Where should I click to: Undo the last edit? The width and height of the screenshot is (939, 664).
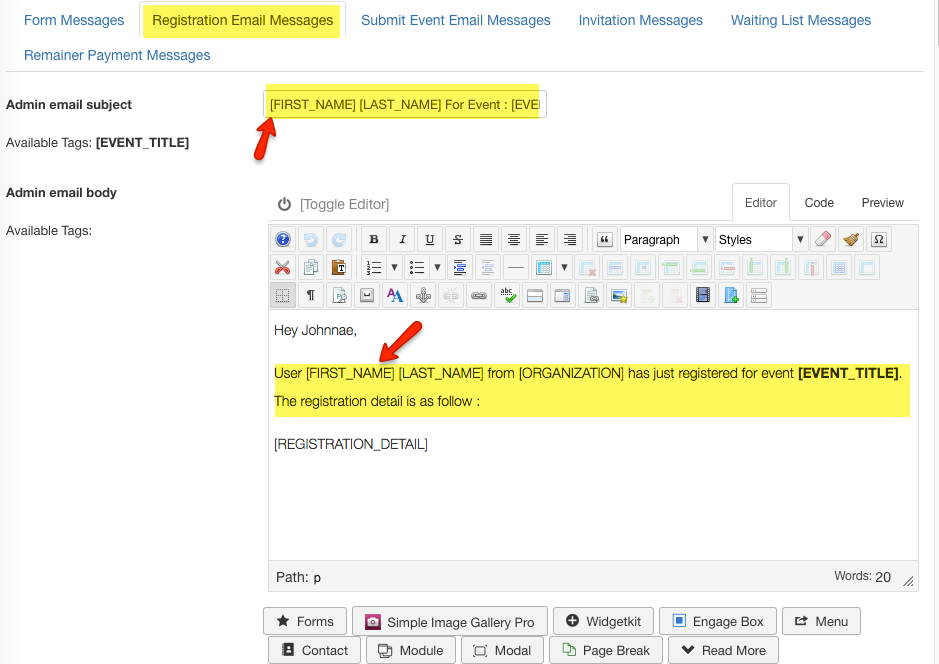309,239
